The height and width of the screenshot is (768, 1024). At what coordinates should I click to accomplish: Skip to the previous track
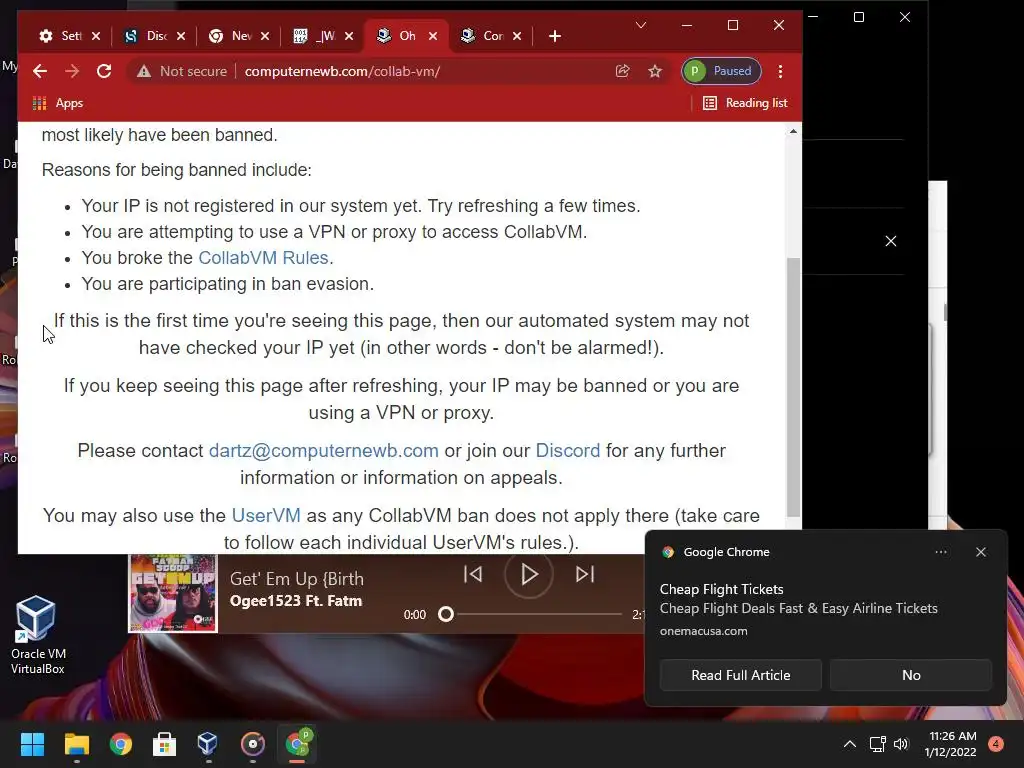(473, 574)
